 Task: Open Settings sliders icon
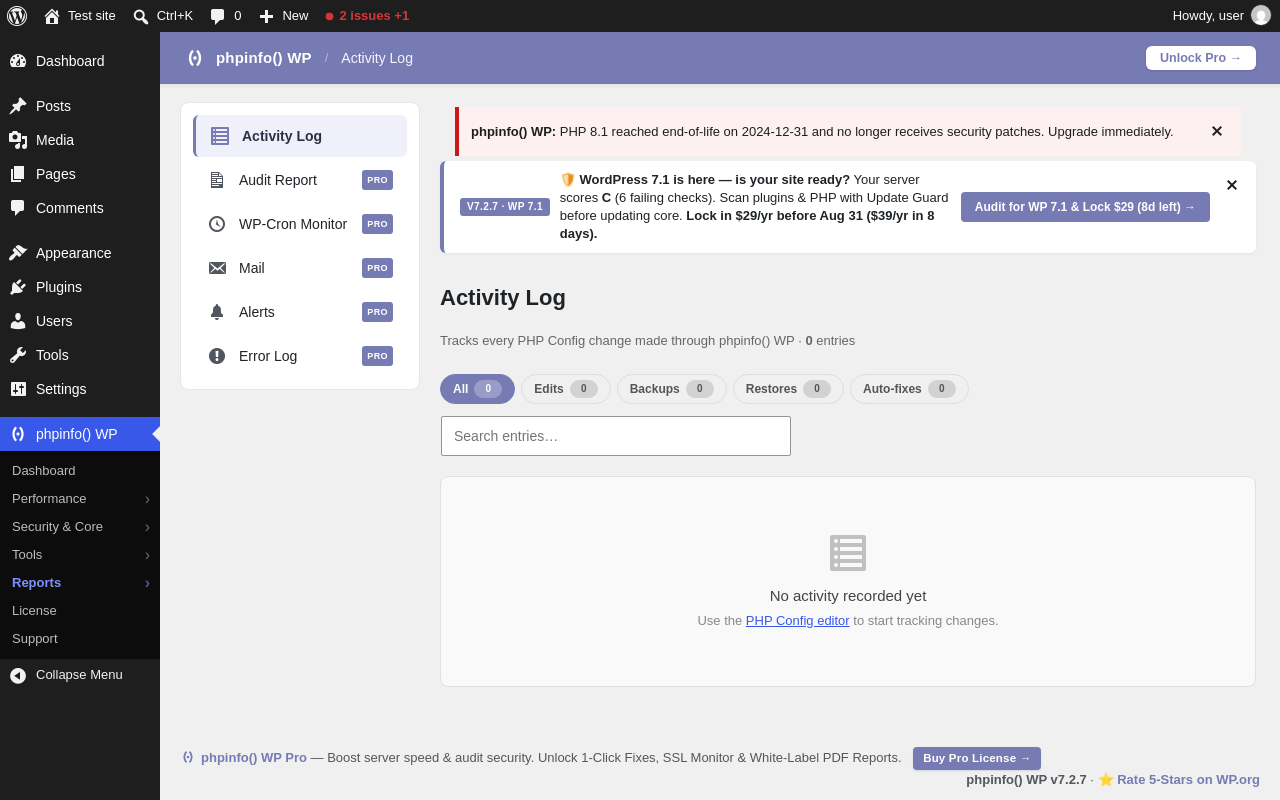(x=18, y=389)
